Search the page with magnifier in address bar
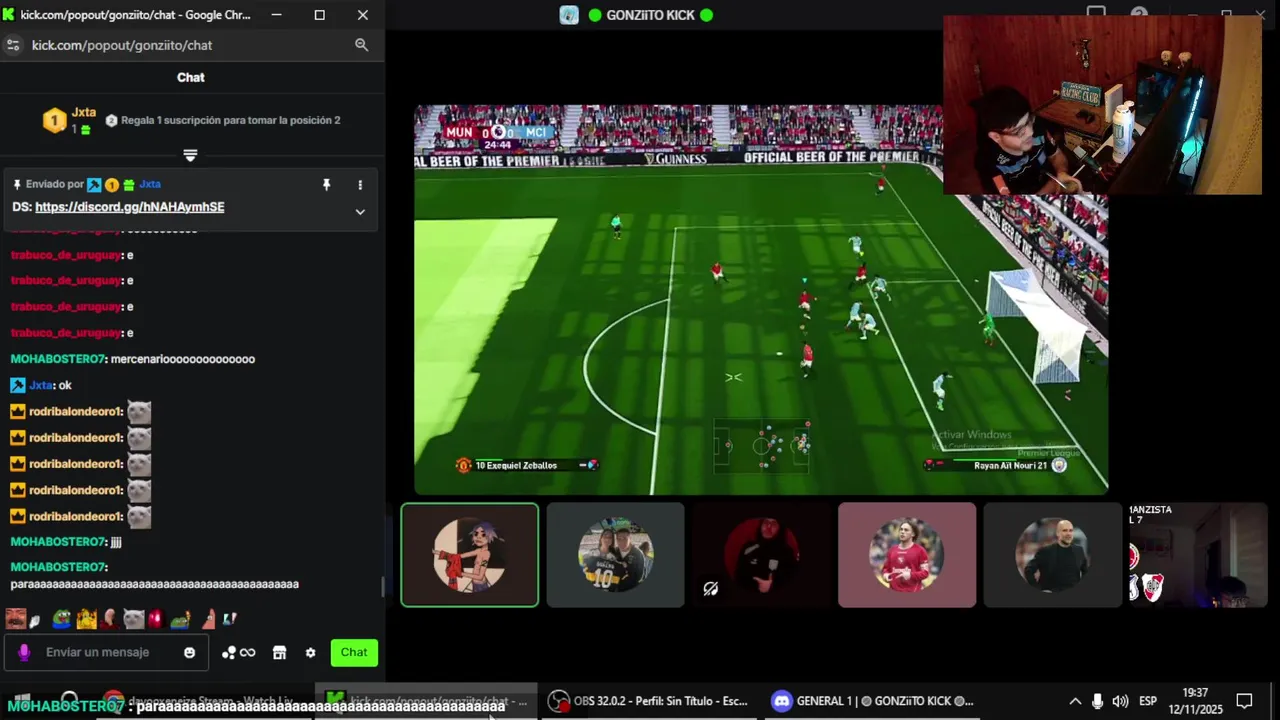This screenshot has width=1280, height=720. (362, 45)
